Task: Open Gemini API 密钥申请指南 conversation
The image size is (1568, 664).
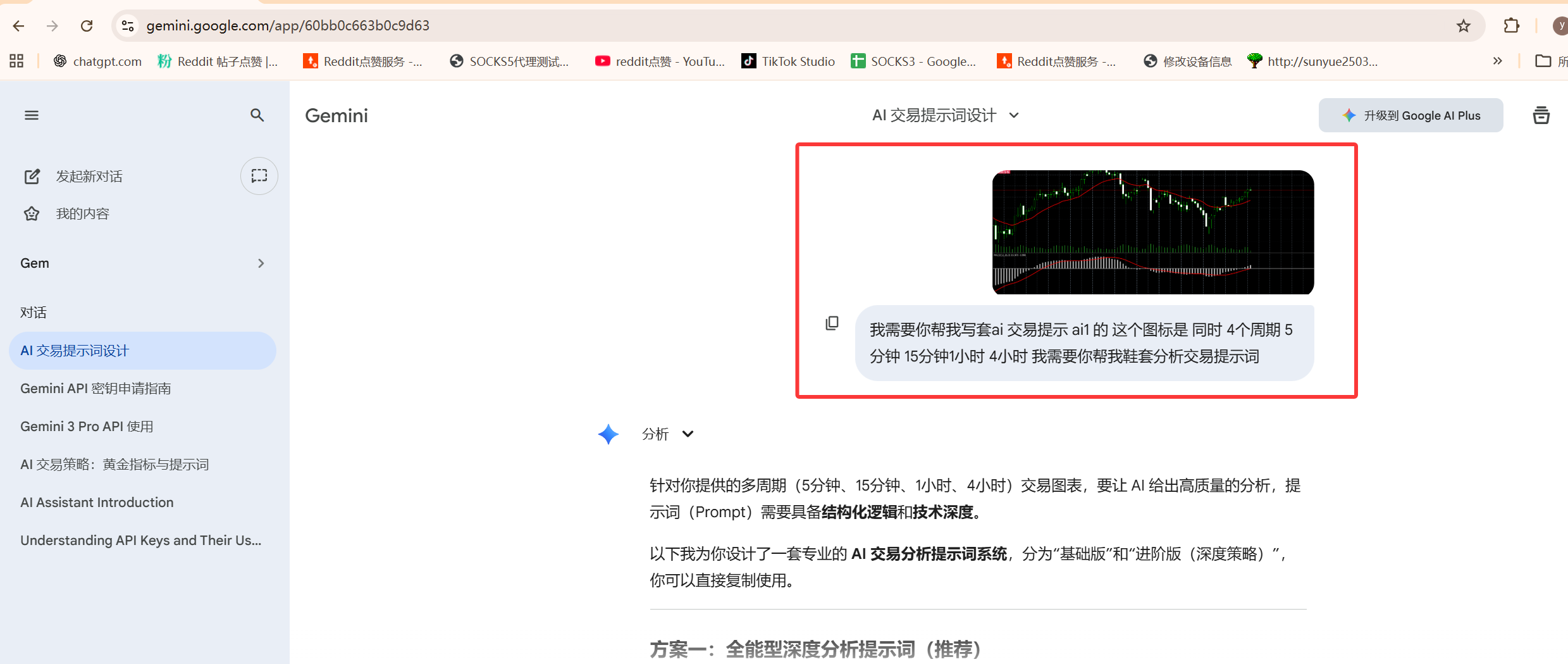Action: (142, 389)
